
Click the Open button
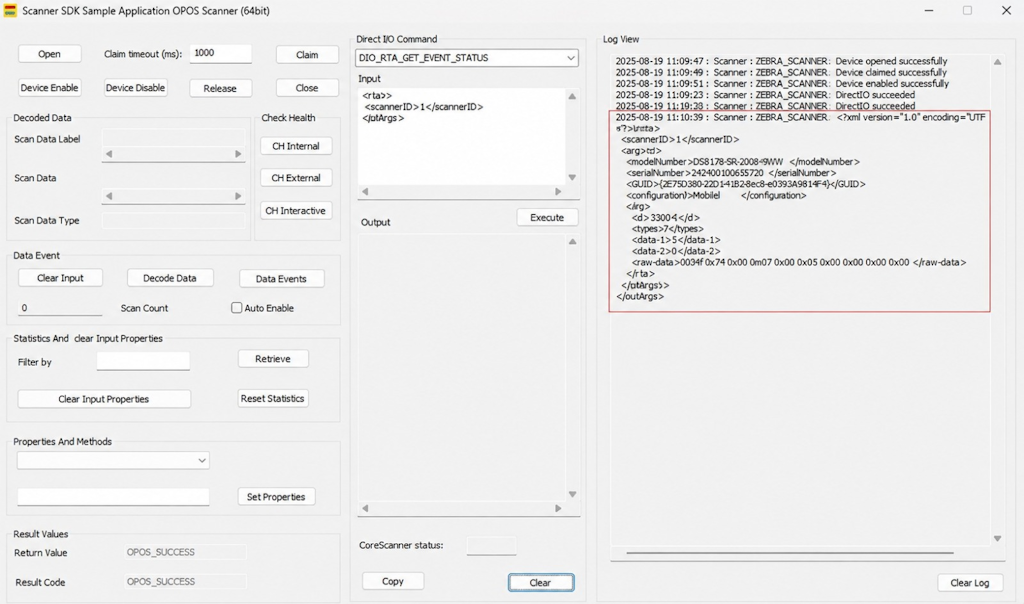[x=50, y=54]
